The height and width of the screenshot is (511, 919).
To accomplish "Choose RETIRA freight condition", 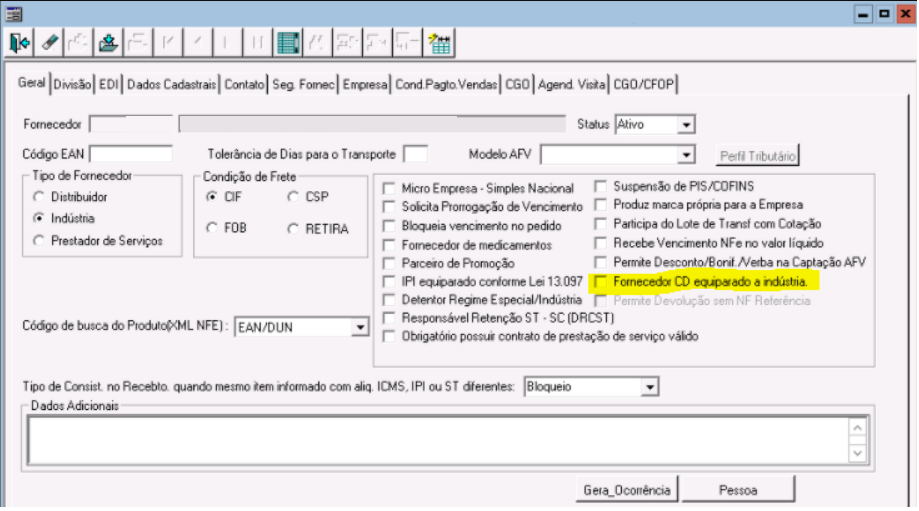I will (293, 229).
